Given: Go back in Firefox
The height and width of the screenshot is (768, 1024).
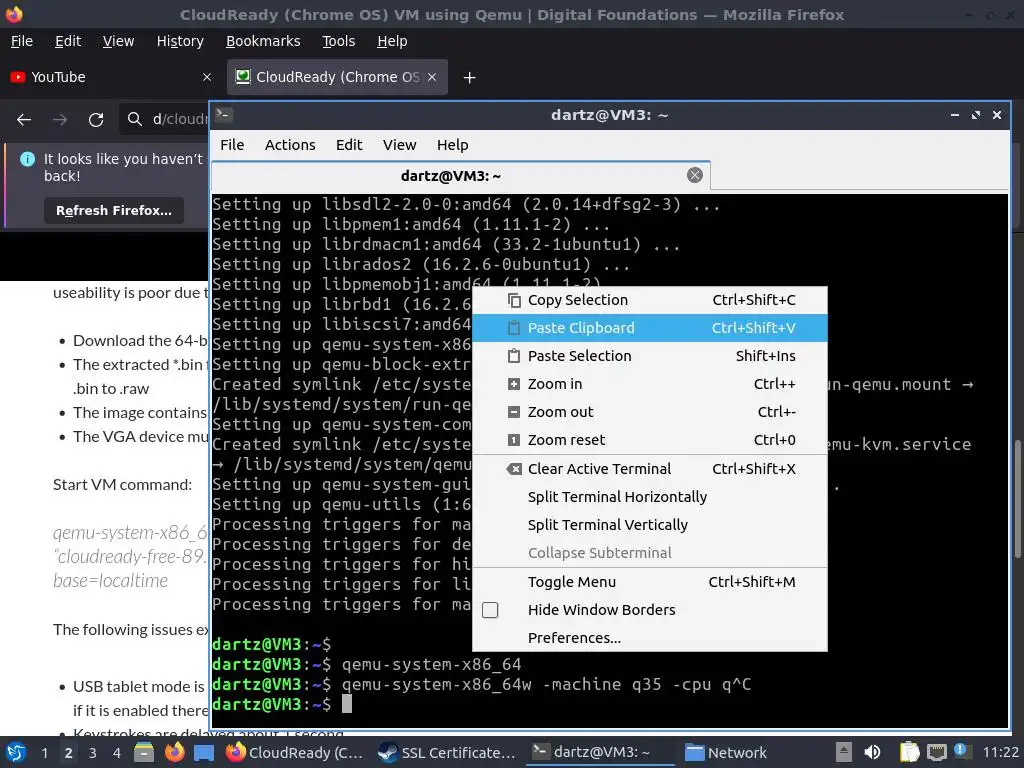Looking at the screenshot, I should 24,120.
